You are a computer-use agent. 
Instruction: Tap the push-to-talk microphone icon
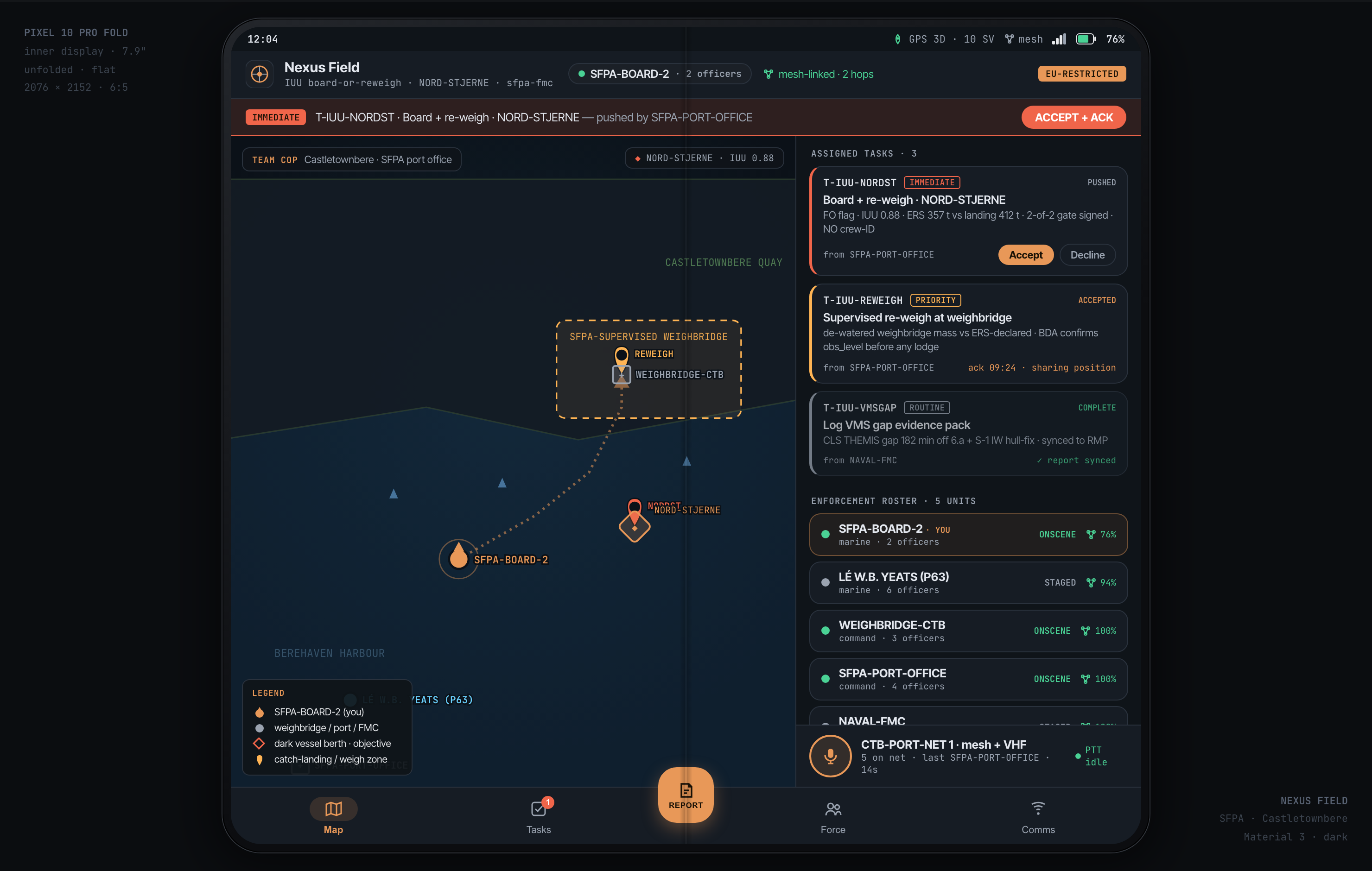click(830, 756)
